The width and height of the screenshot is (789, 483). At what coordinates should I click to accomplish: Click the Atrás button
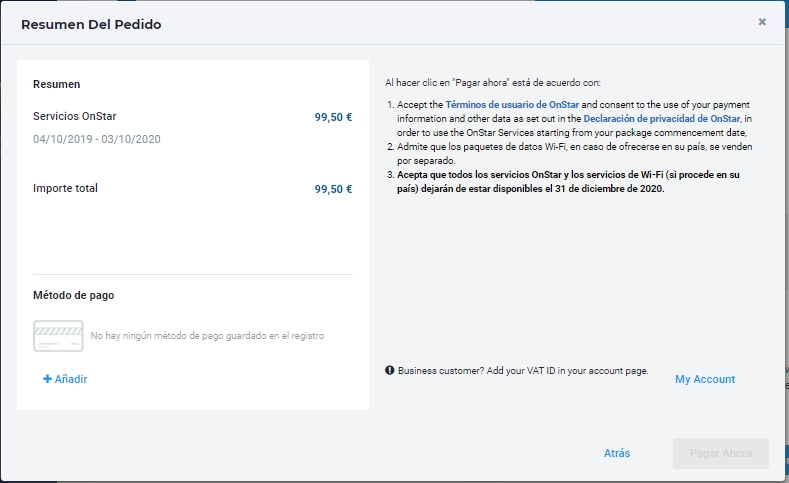[x=617, y=453]
